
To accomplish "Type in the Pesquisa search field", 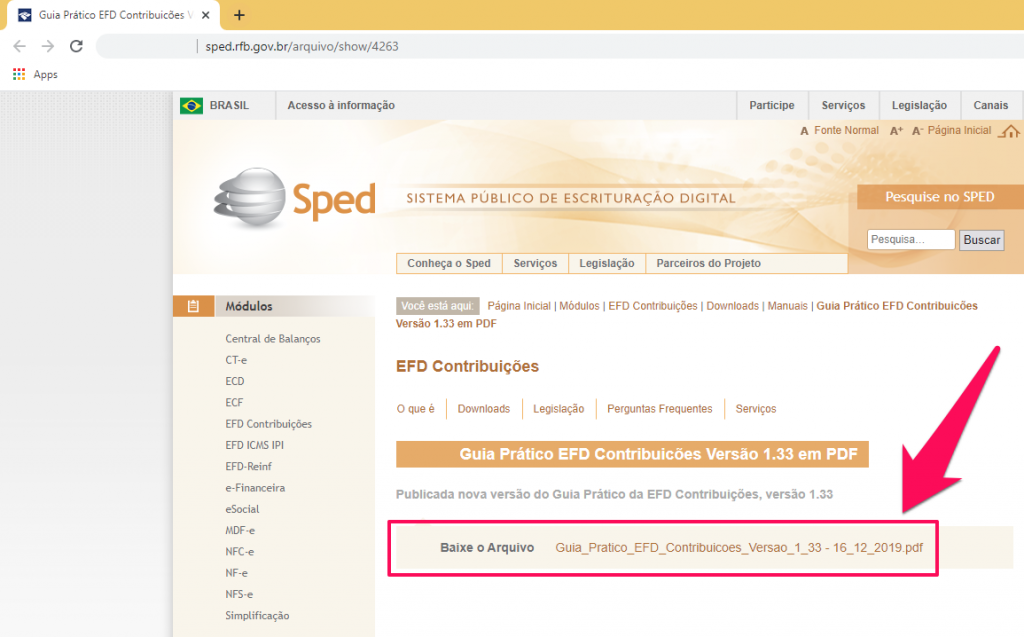I will click(910, 240).
